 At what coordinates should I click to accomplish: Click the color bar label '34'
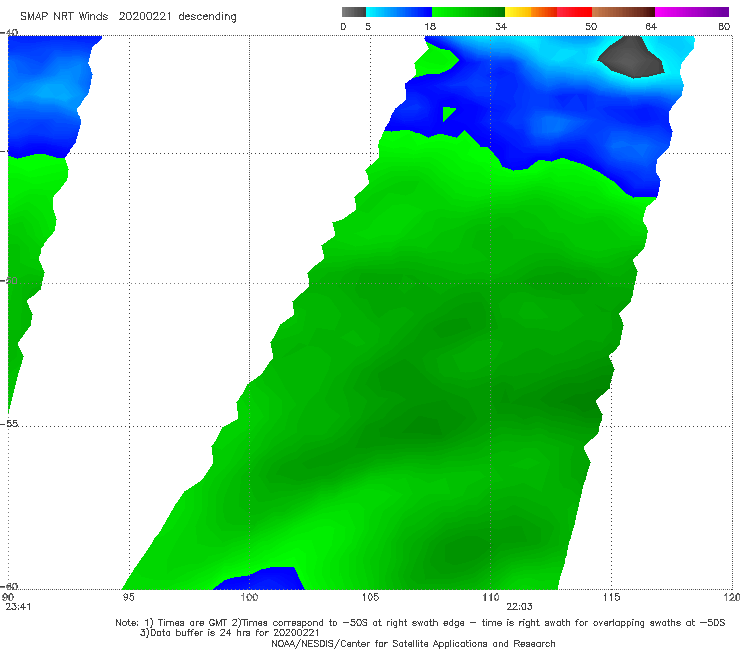tap(501, 26)
